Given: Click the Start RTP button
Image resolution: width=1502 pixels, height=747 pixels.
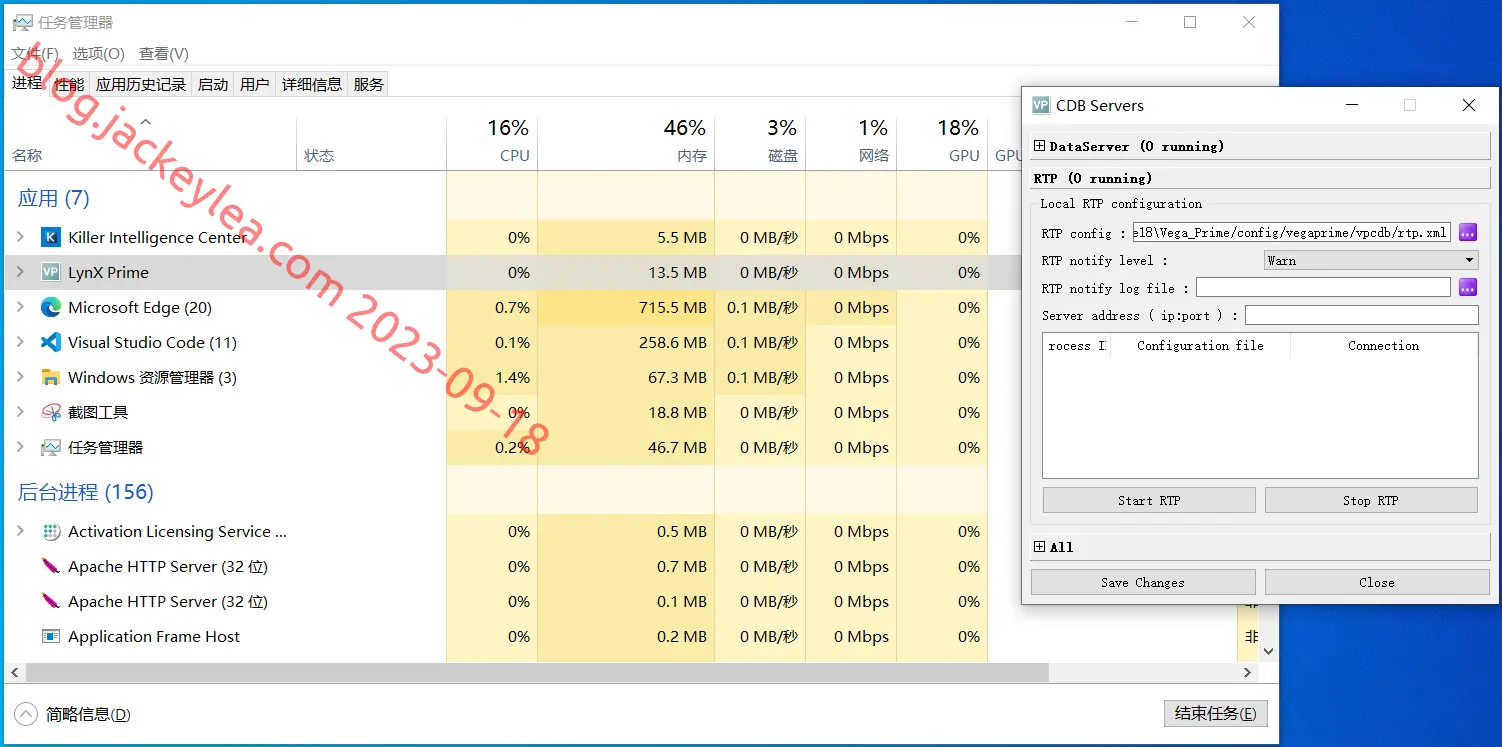Looking at the screenshot, I should 1149,501.
